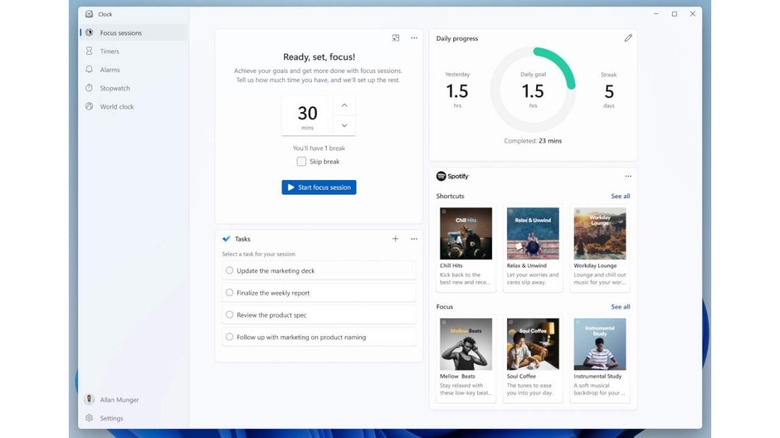Open the Tasks panel more options menu
The width and height of the screenshot is (780, 438).
coord(414,239)
